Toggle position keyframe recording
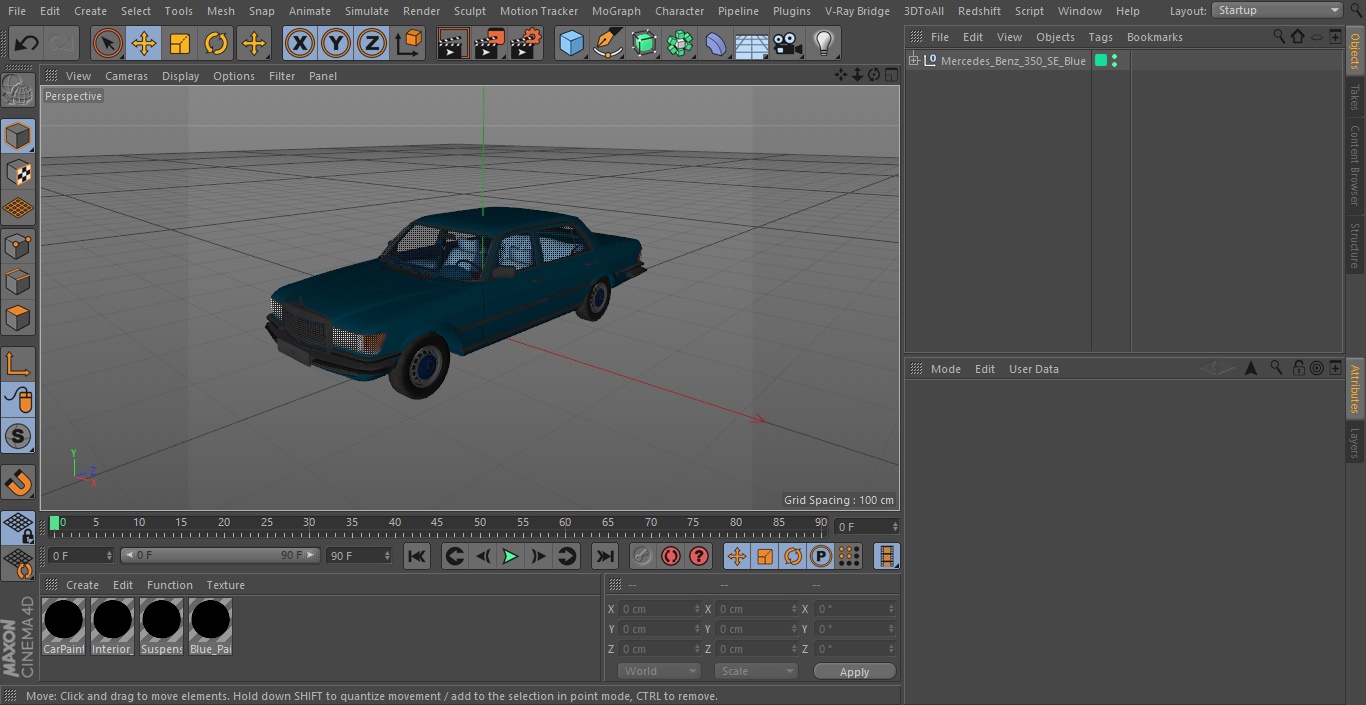Viewport: 1366px width, 705px height. (737, 556)
